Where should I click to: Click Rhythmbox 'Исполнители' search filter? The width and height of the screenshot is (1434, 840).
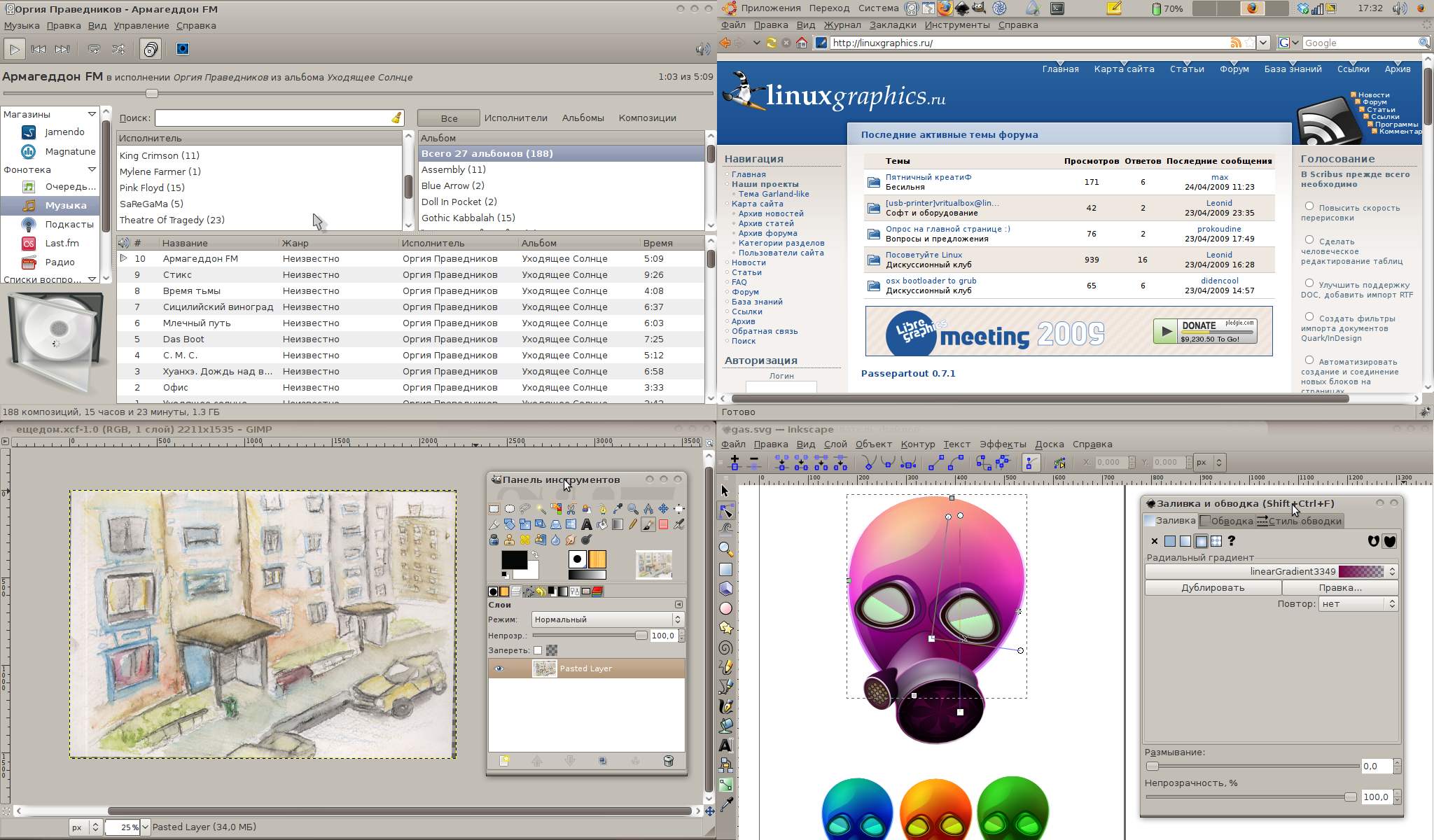pyautogui.click(x=516, y=118)
